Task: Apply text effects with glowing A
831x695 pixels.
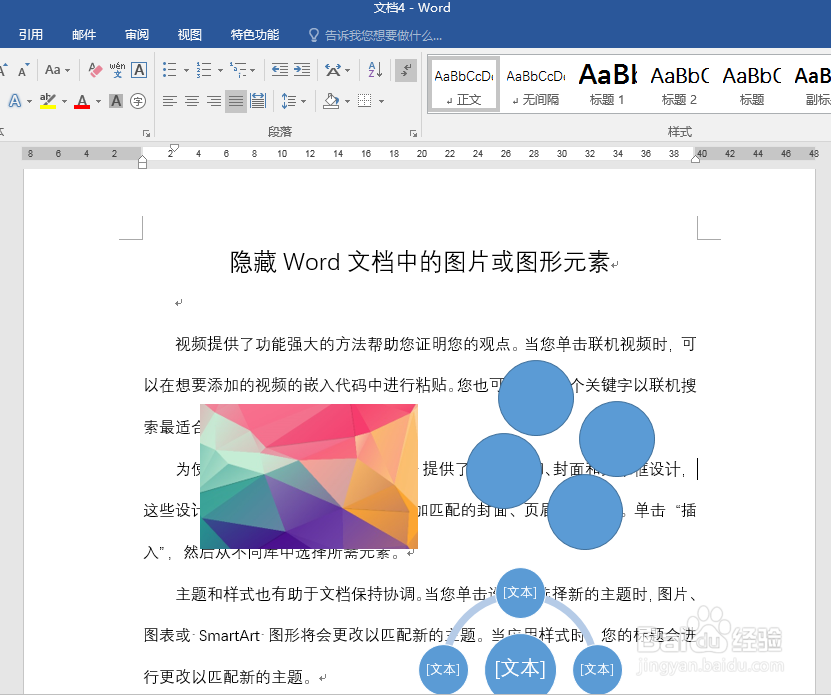Action: point(15,101)
